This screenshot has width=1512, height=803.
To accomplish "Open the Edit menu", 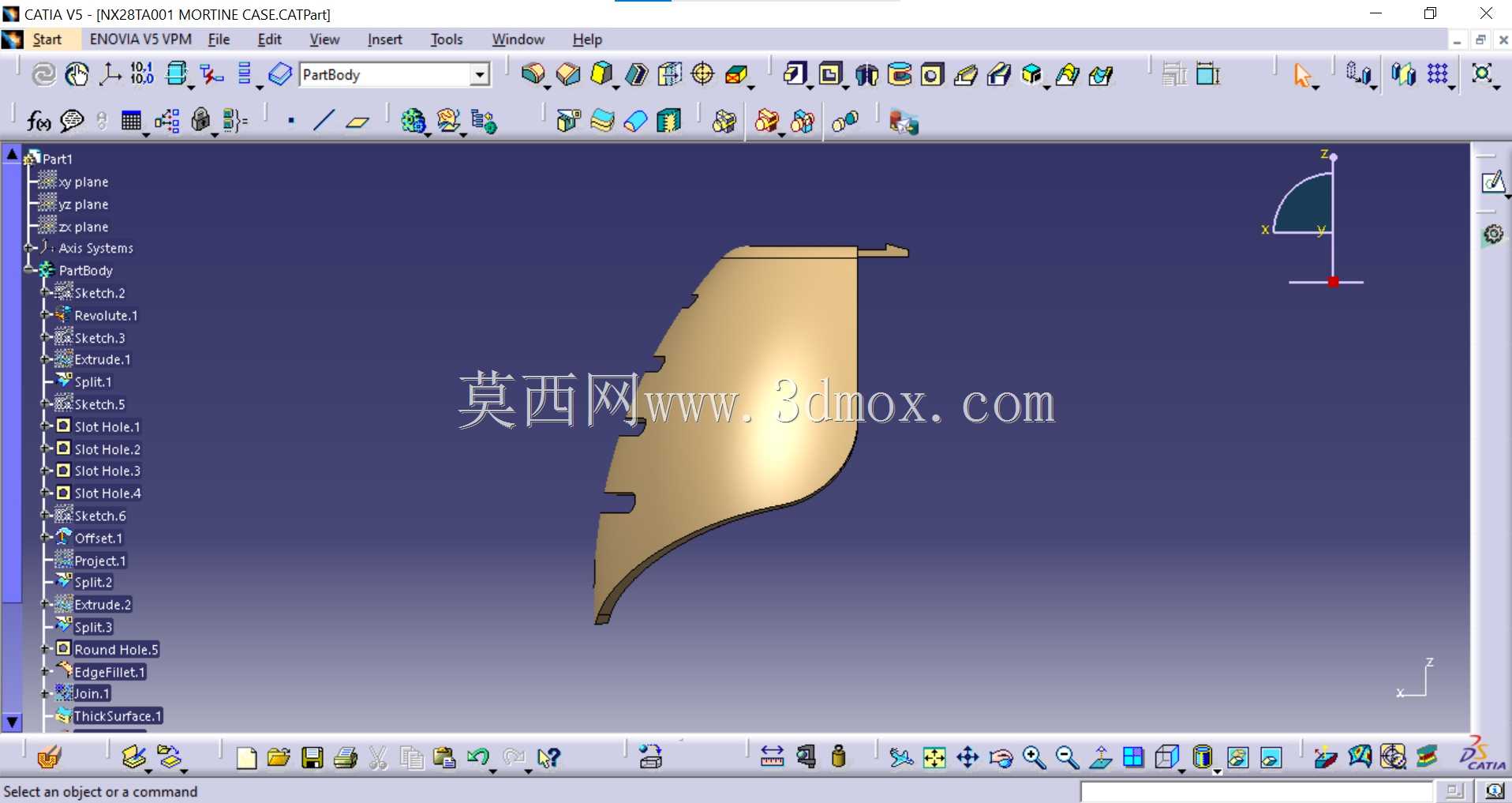I will [x=269, y=39].
